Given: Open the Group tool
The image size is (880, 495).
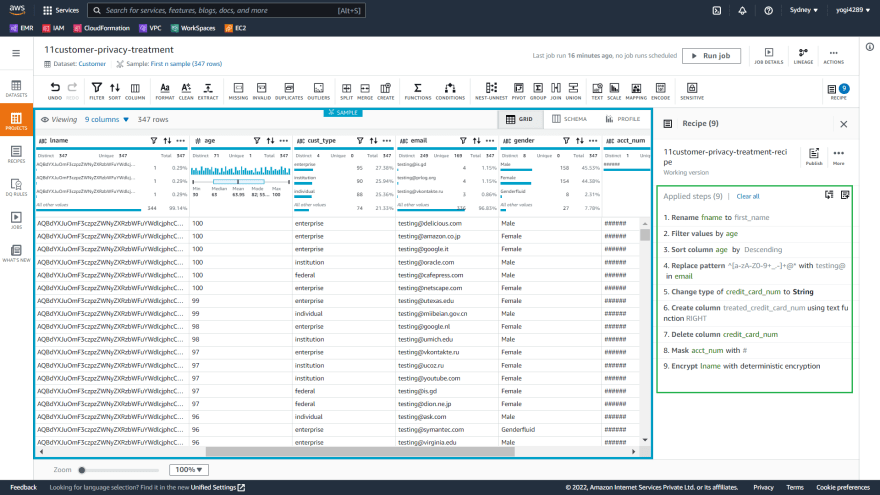Looking at the screenshot, I should [538, 91].
